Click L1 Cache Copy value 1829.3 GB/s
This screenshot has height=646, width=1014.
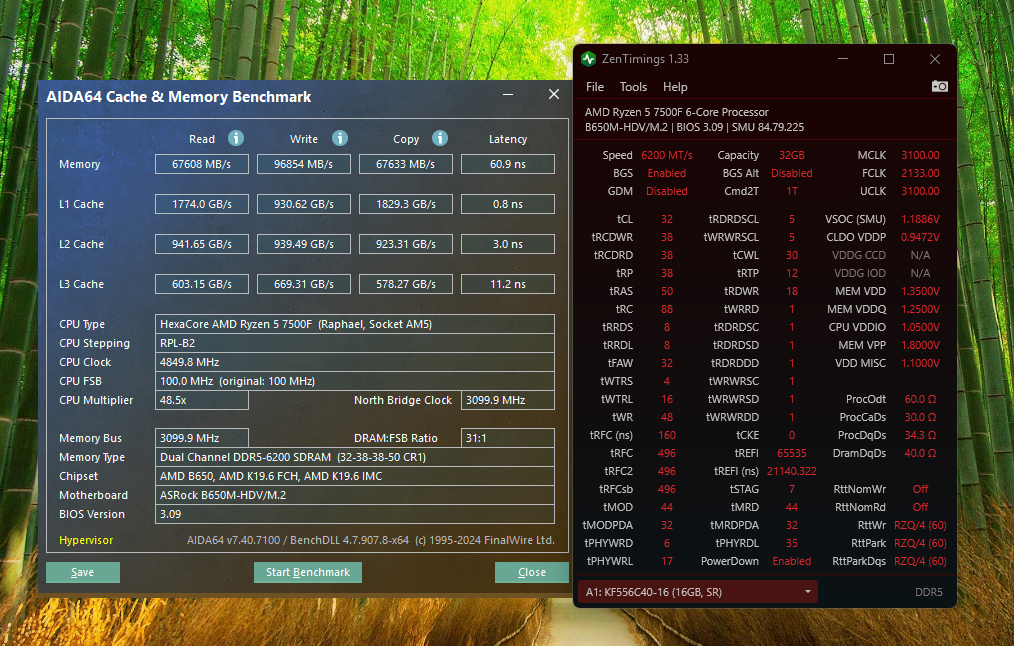coord(405,204)
